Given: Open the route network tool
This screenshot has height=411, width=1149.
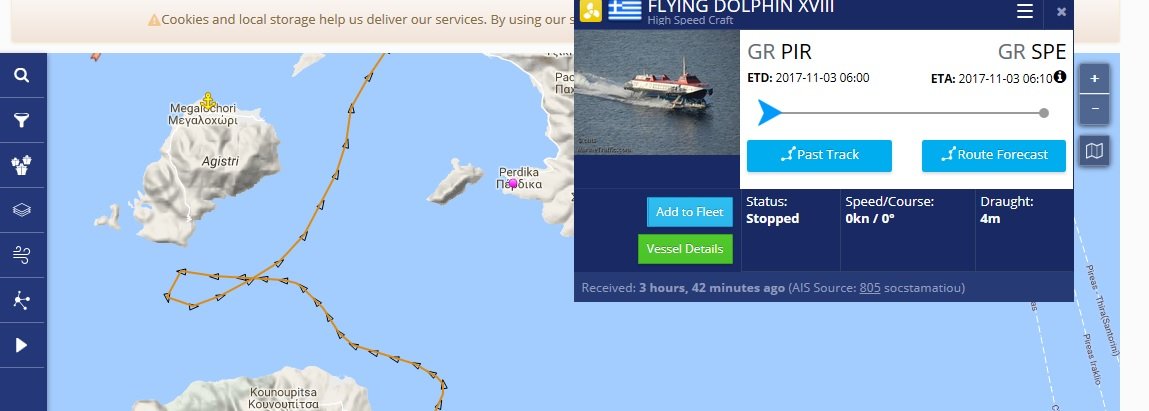Looking at the screenshot, I should click(22, 300).
